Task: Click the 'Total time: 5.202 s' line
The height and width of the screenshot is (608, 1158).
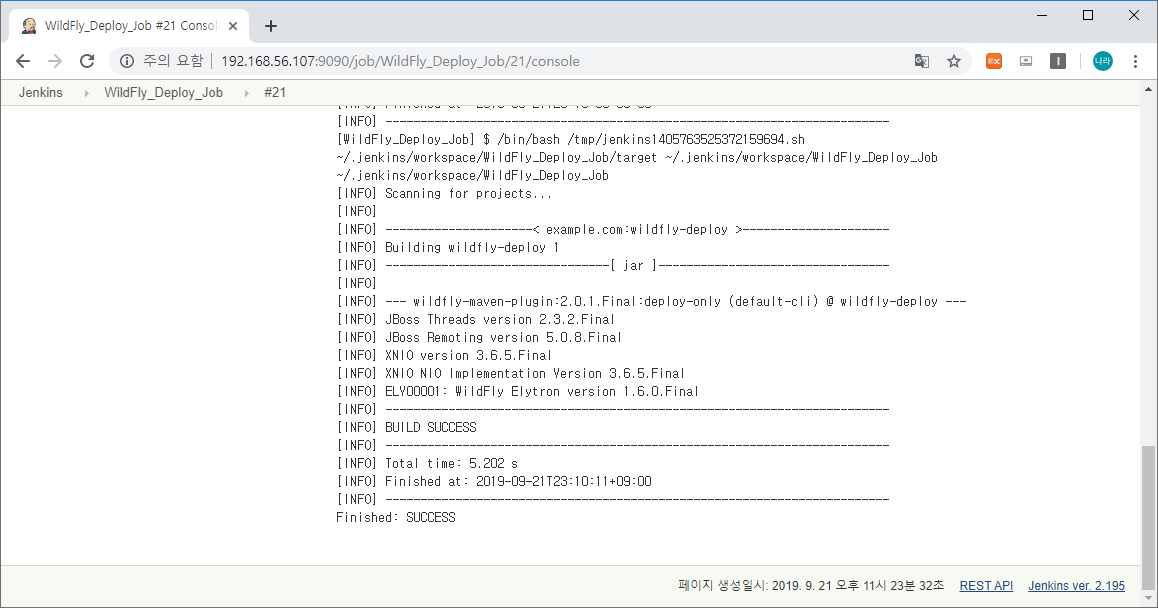Action: point(427,464)
